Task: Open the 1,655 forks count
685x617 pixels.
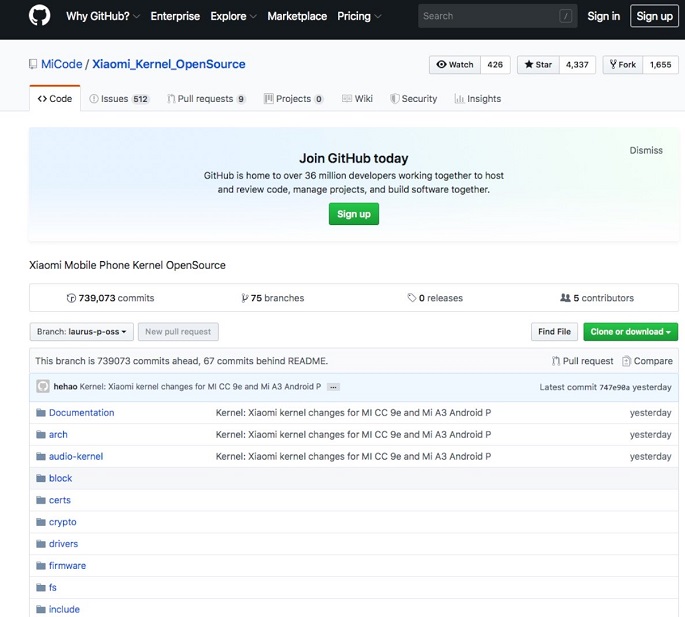Action: pos(660,65)
